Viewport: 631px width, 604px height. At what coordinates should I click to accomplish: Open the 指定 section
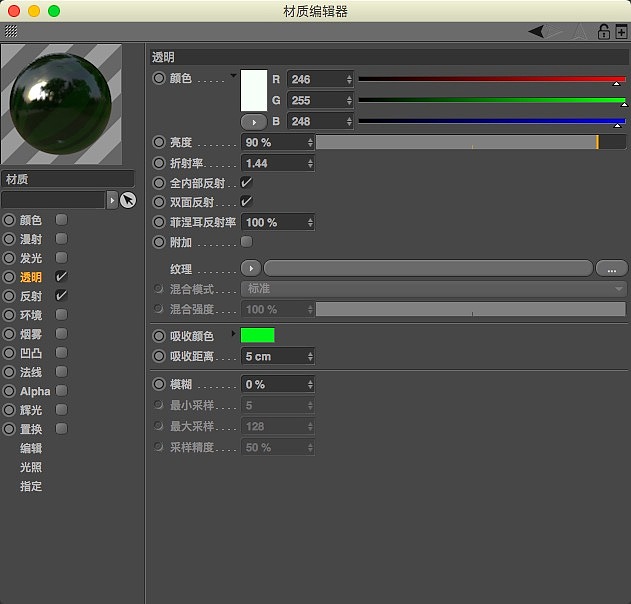tap(31, 486)
